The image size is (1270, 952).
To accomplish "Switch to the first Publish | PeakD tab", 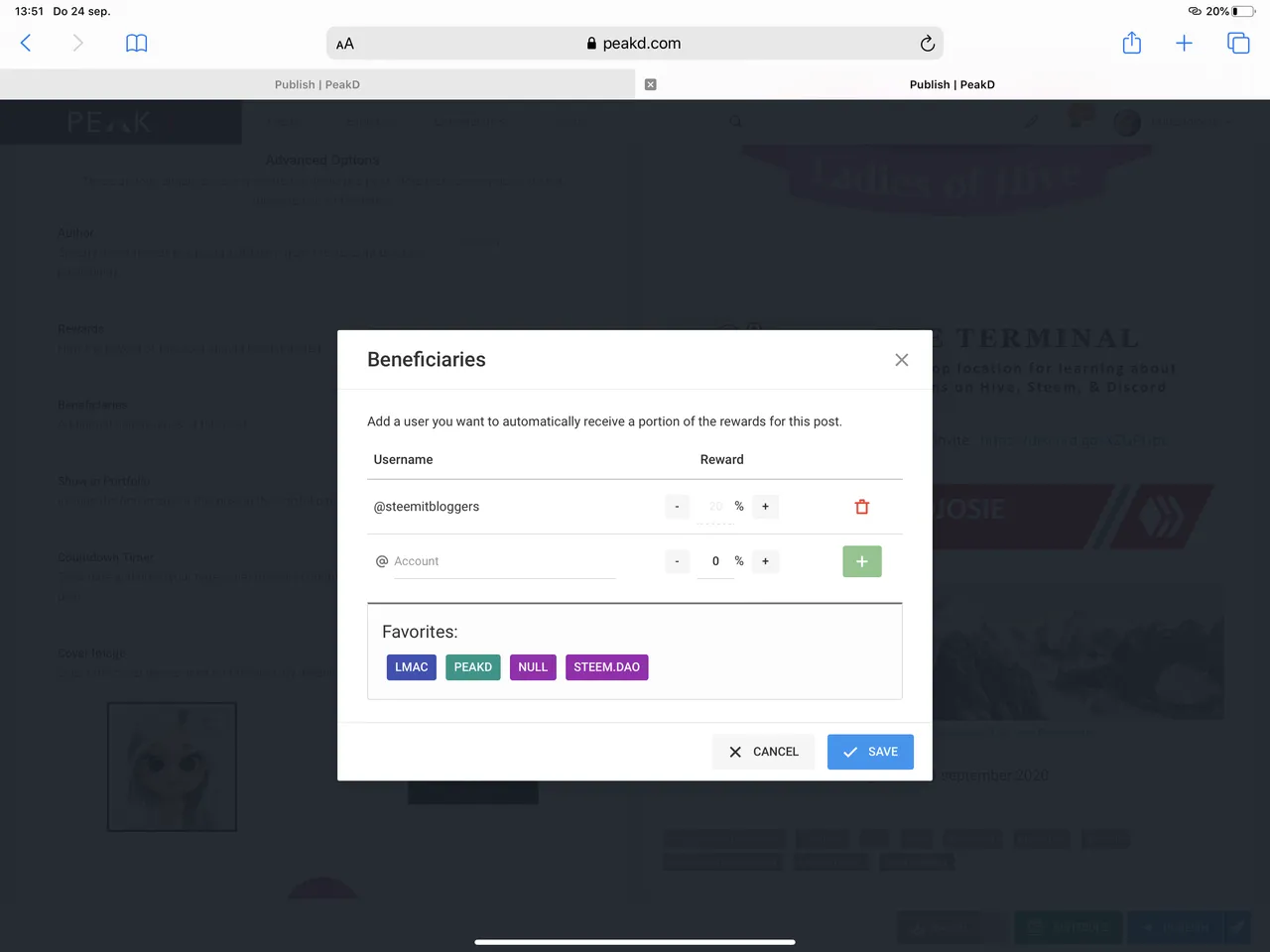I will (x=317, y=84).
